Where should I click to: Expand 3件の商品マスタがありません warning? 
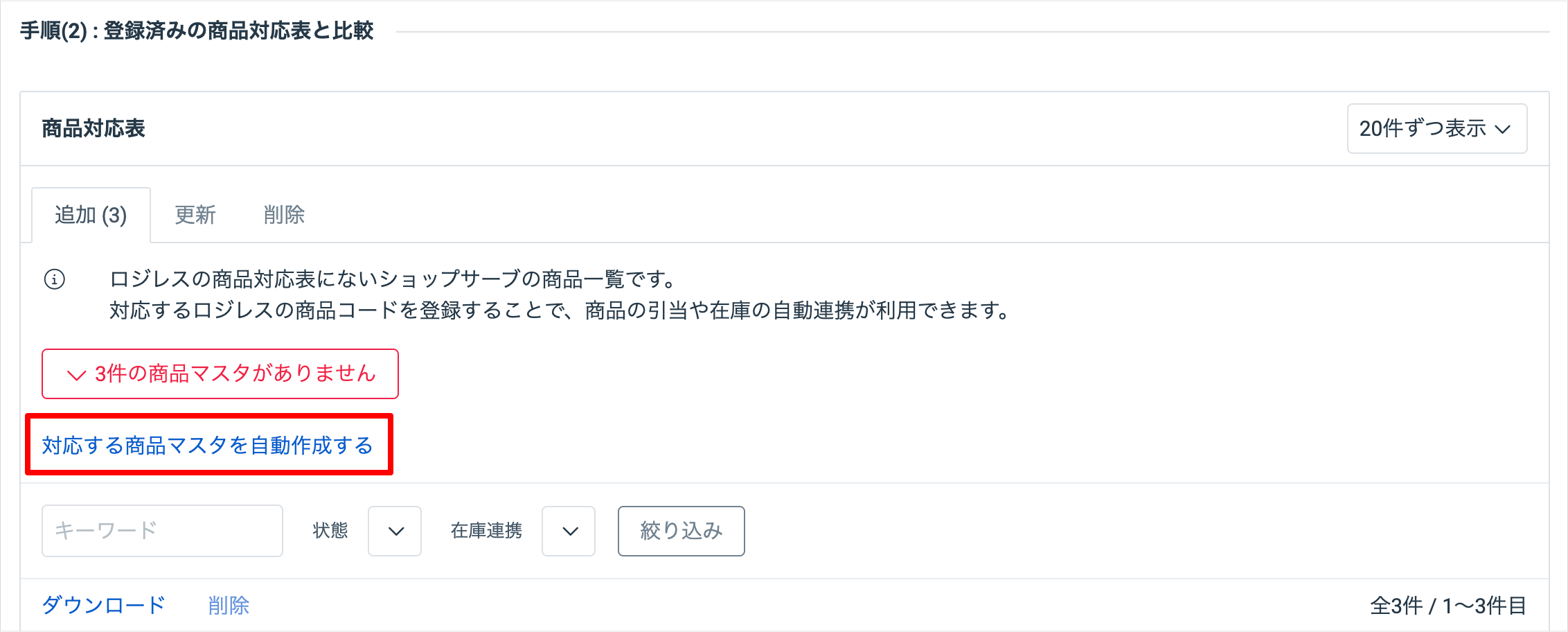pyautogui.click(x=220, y=374)
